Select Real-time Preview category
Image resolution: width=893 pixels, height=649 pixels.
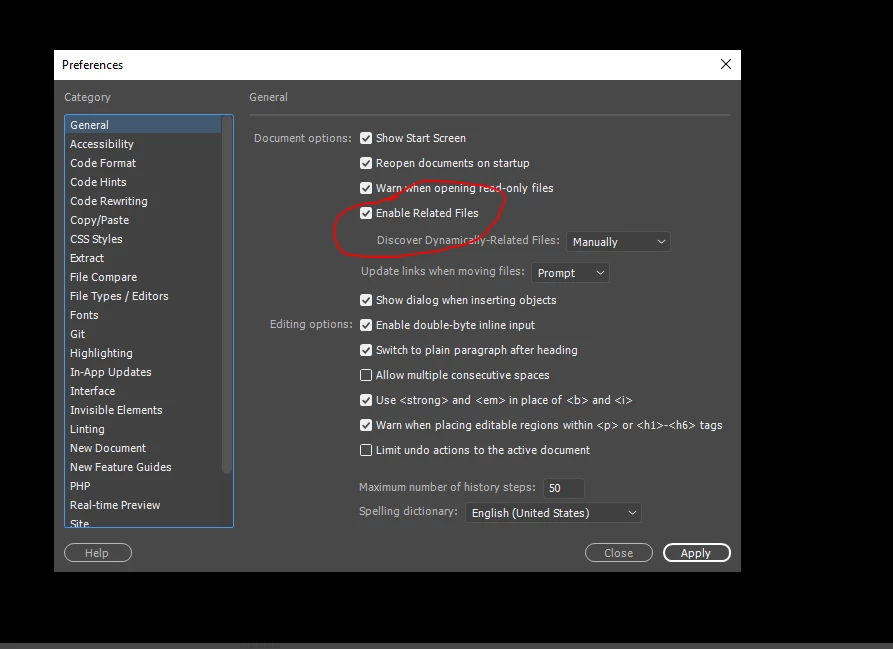(143, 505)
